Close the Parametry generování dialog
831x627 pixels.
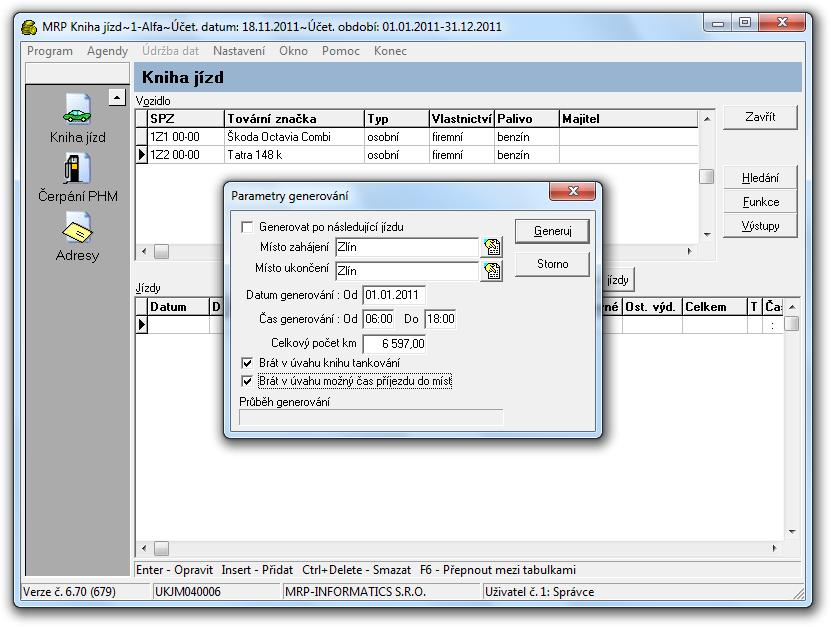[573, 192]
